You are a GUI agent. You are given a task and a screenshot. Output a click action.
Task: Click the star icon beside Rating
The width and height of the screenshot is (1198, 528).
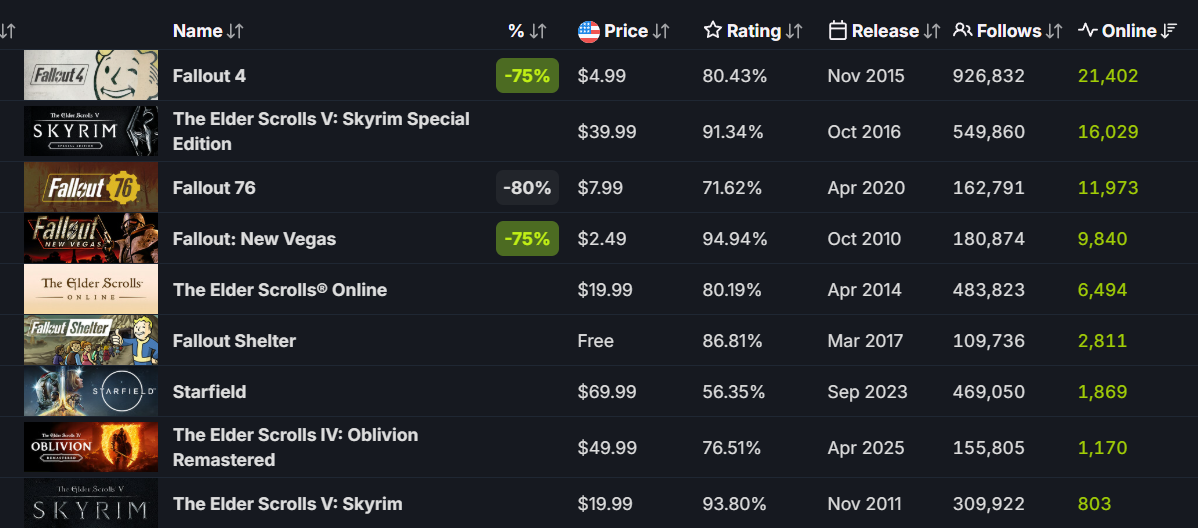pyautogui.click(x=713, y=31)
